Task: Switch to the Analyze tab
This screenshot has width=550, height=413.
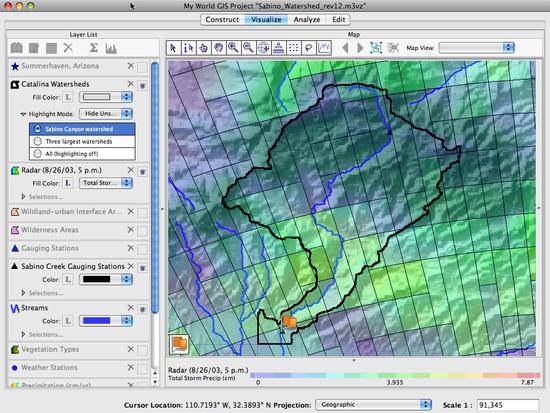Action: coord(307,20)
